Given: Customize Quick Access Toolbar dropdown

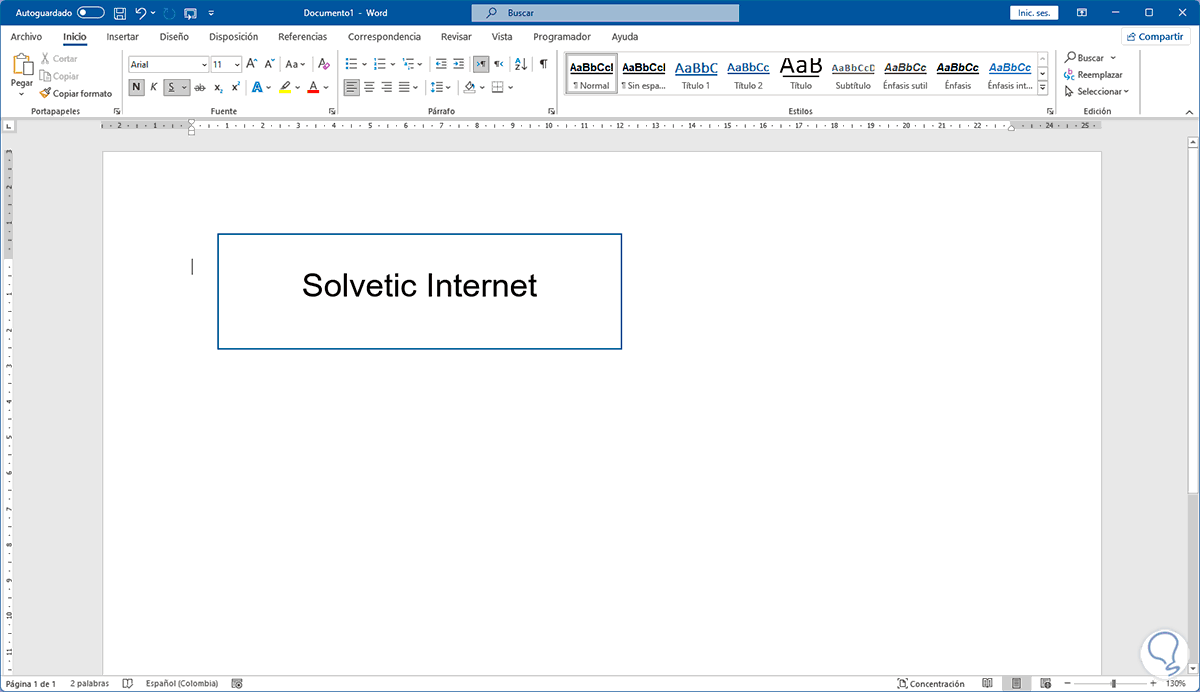Looking at the screenshot, I should [x=211, y=13].
